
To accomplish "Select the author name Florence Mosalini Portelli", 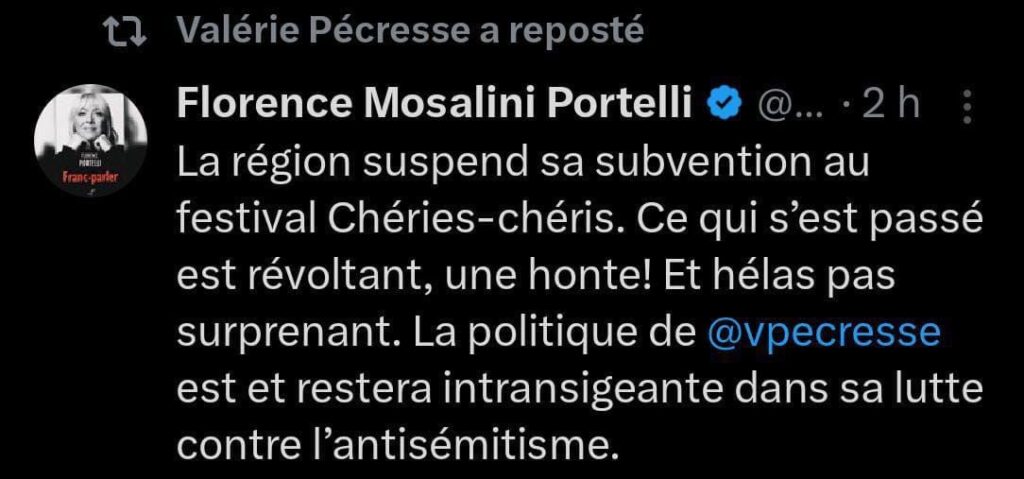I will point(435,104).
